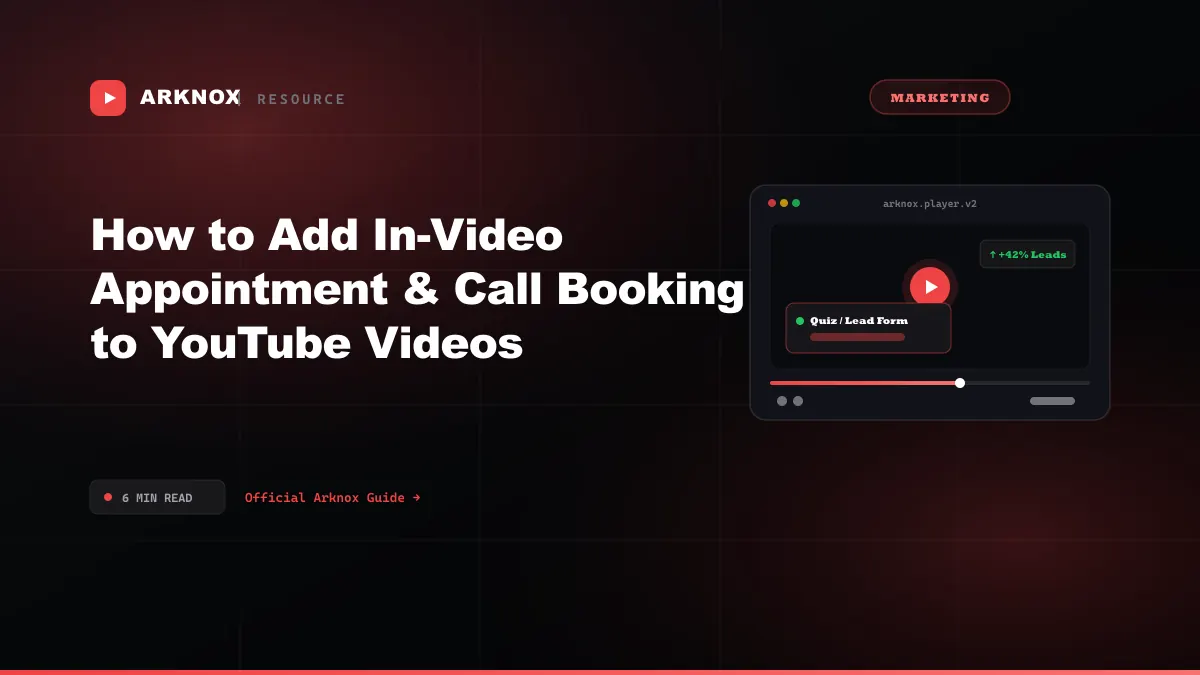Click the gray pill control at player bottom right
The width and height of the screenshot is (1200, 675).
coord(1052,401)
